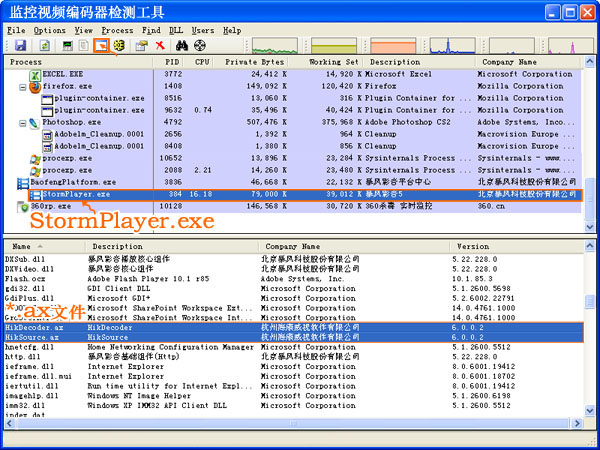Sort processes by the CPU column header

click(x=203, y=62)
